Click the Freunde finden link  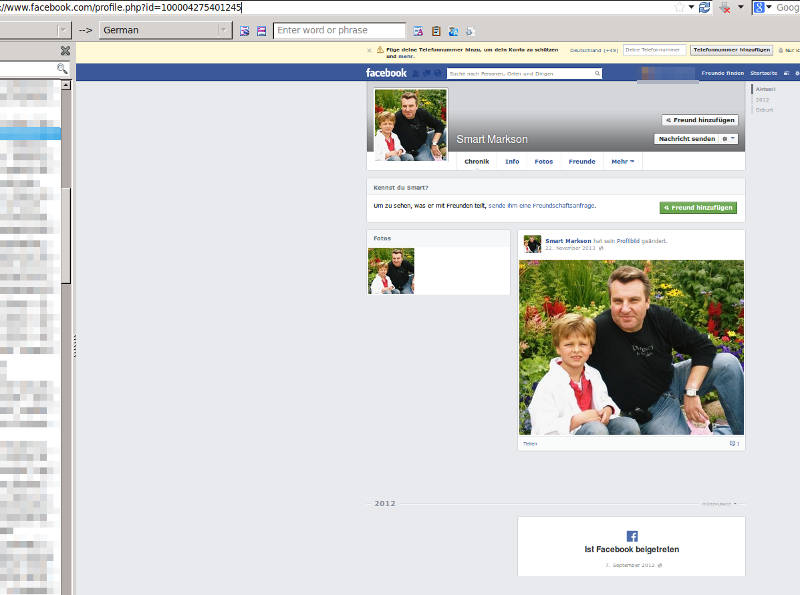click(x=722, y=73)
